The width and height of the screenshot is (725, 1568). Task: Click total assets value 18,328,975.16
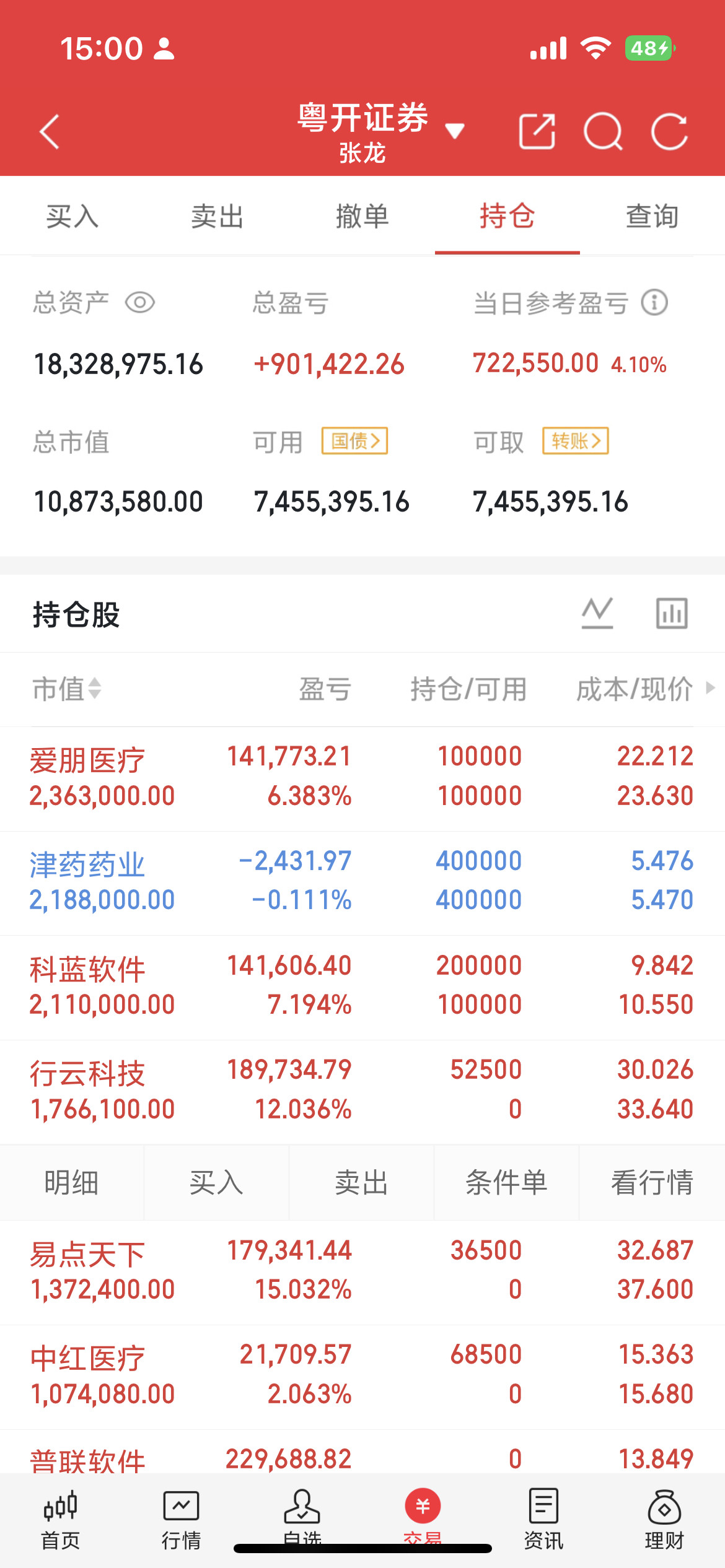(x=118, y=364)
